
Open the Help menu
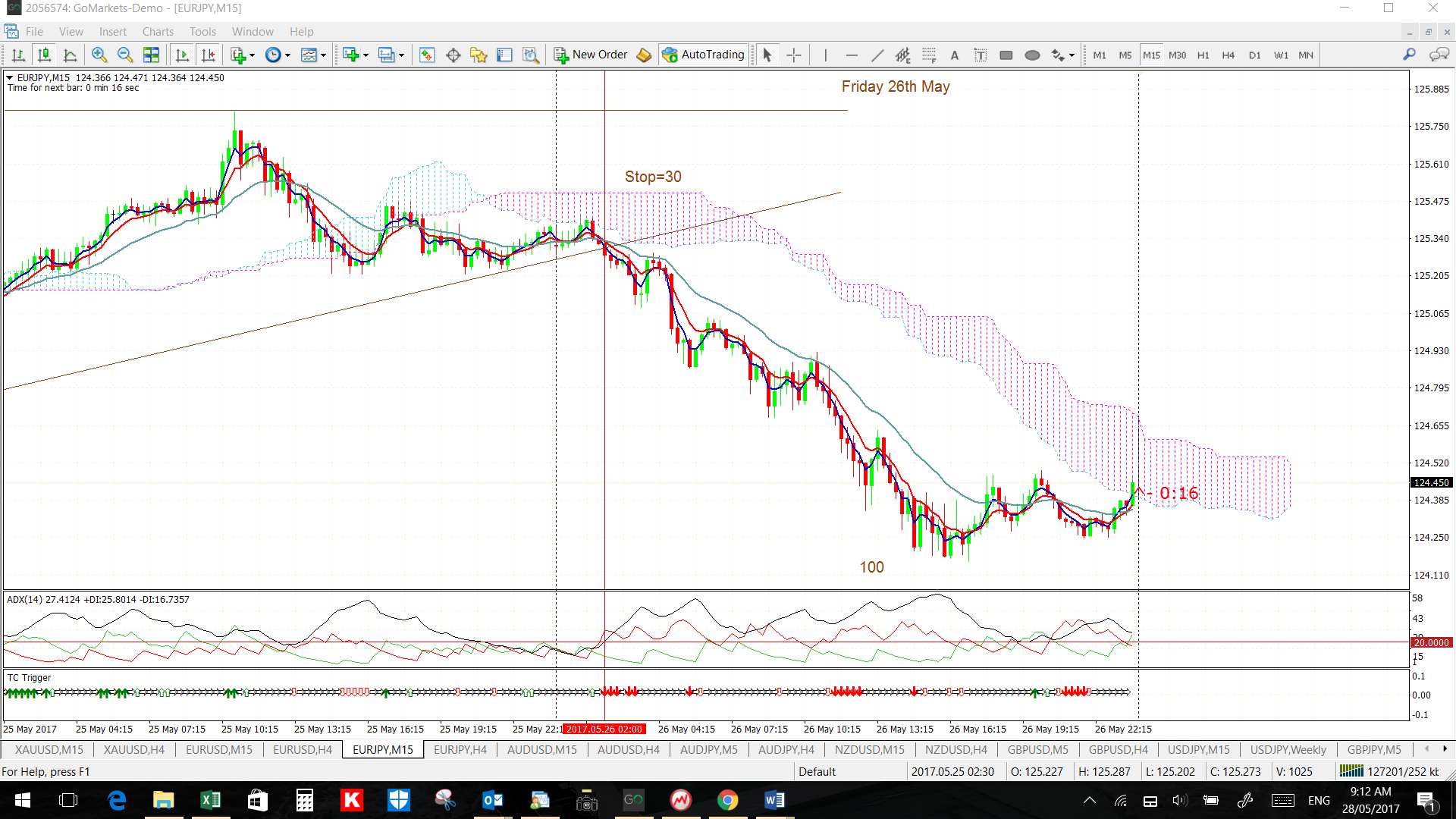(x=301, y=31)
